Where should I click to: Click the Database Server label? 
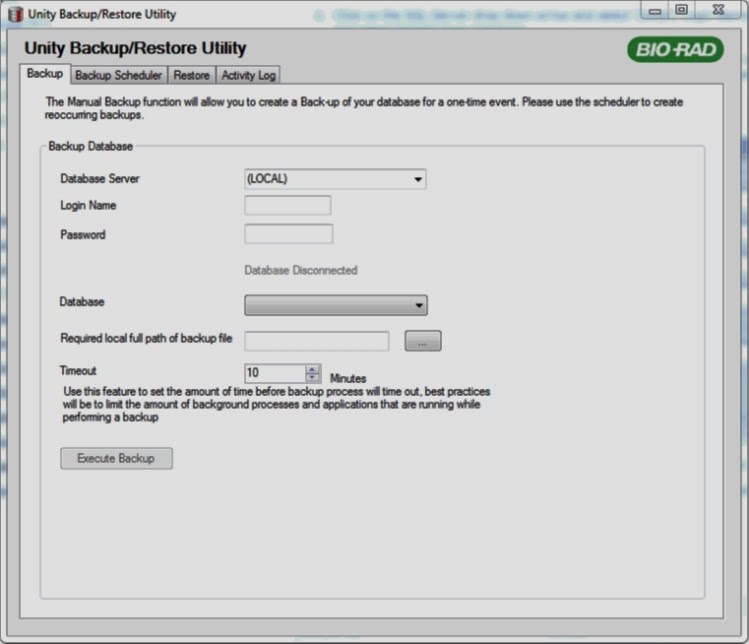[100, 179]
